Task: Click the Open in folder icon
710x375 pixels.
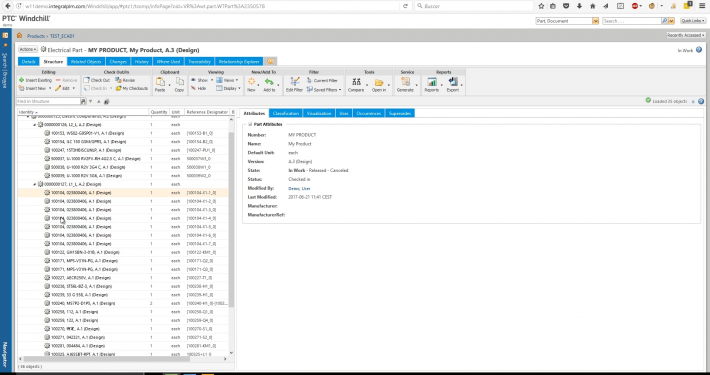Action: [x=379, y=82]
